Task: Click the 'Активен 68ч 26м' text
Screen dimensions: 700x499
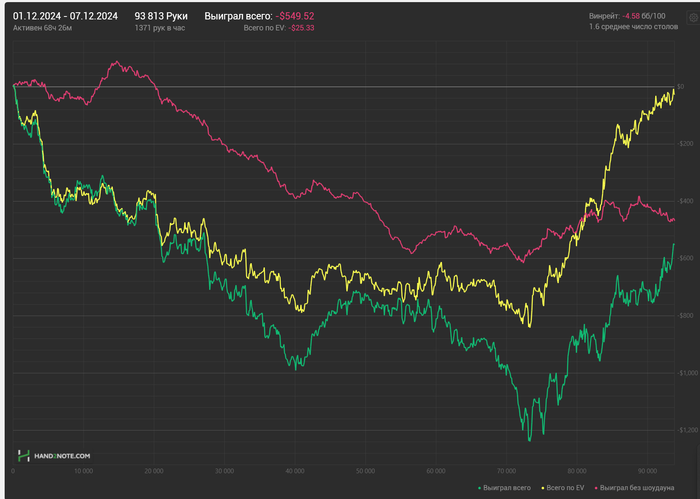Action: pos(42,28)
